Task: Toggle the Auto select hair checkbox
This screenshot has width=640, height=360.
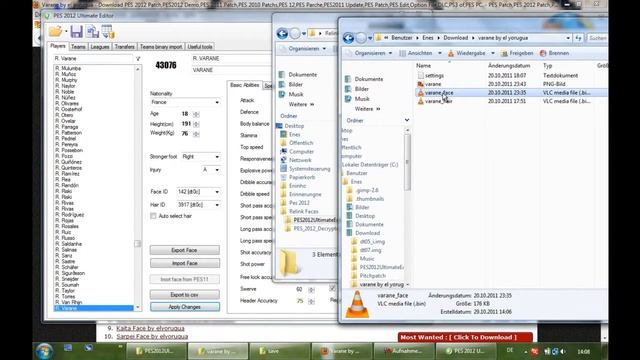Action: [x=153, y=216]
